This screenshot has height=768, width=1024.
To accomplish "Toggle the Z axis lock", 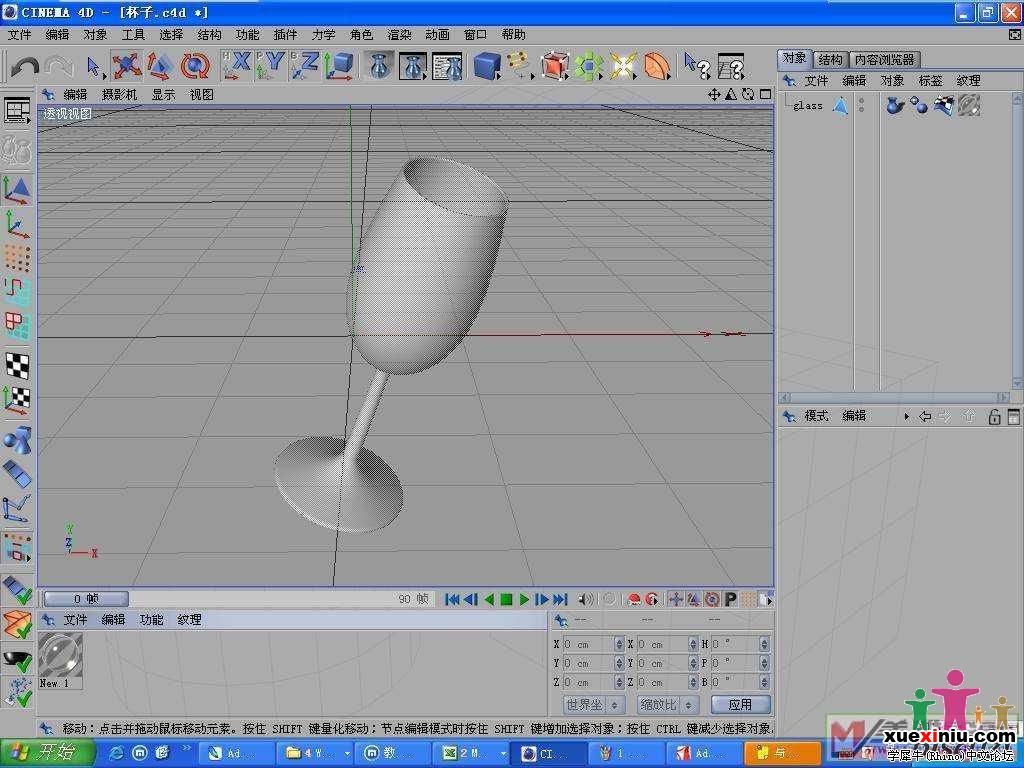I will (304, 66).
